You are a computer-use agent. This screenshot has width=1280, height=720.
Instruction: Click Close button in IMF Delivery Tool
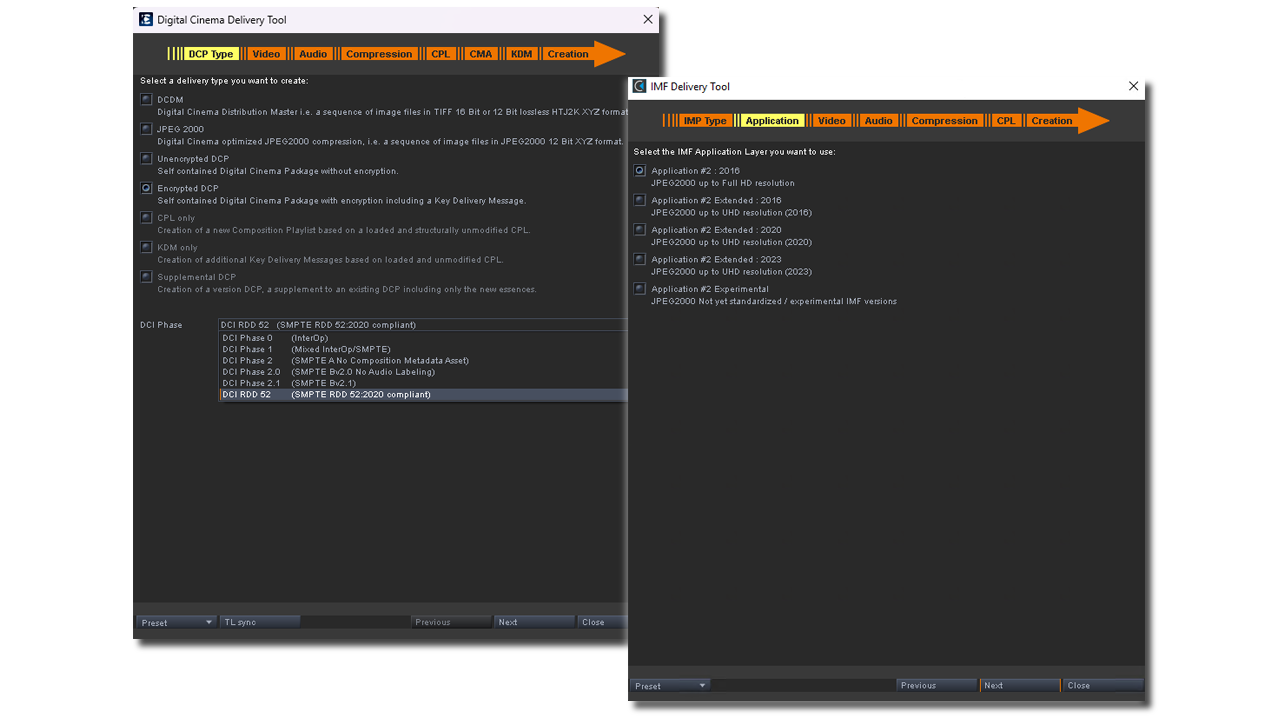pos(1103,685)
